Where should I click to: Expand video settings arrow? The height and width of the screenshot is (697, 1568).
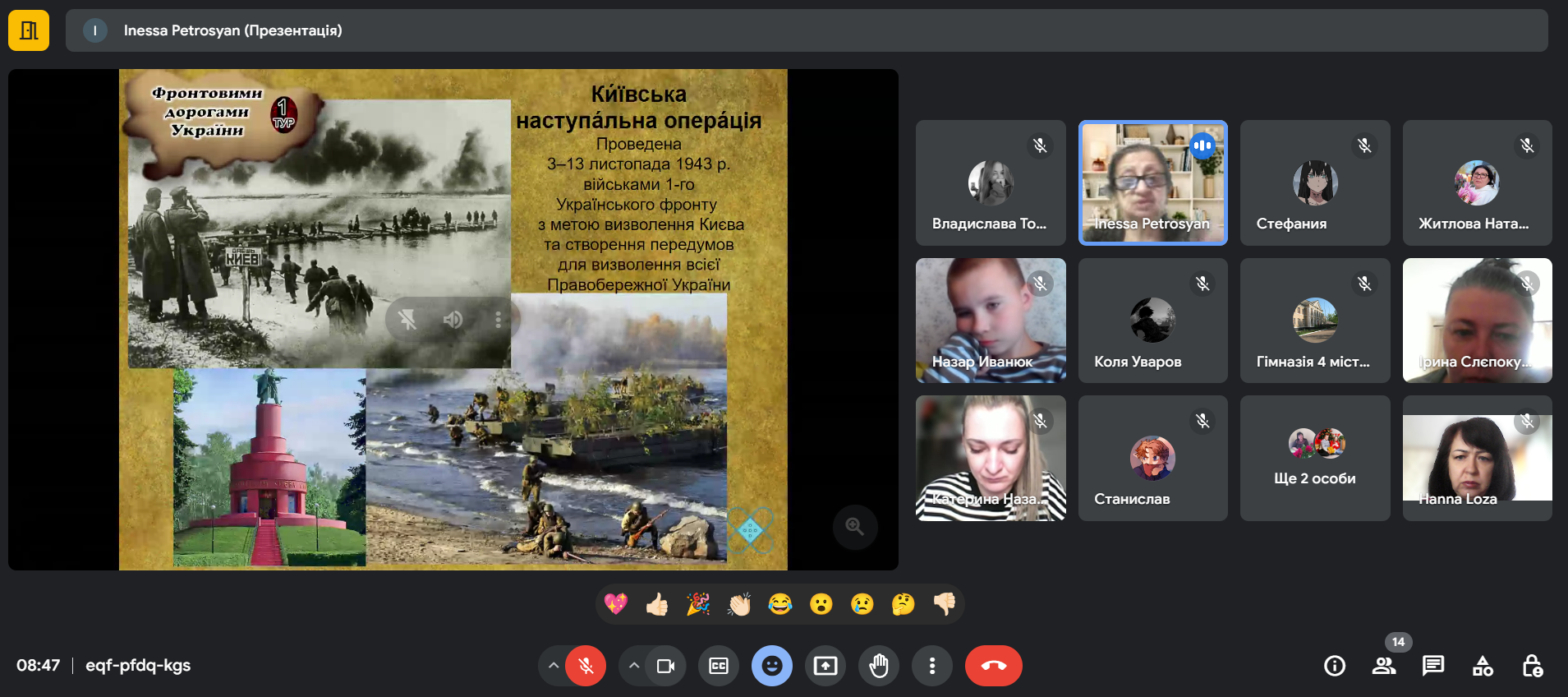tap(634, 666)
